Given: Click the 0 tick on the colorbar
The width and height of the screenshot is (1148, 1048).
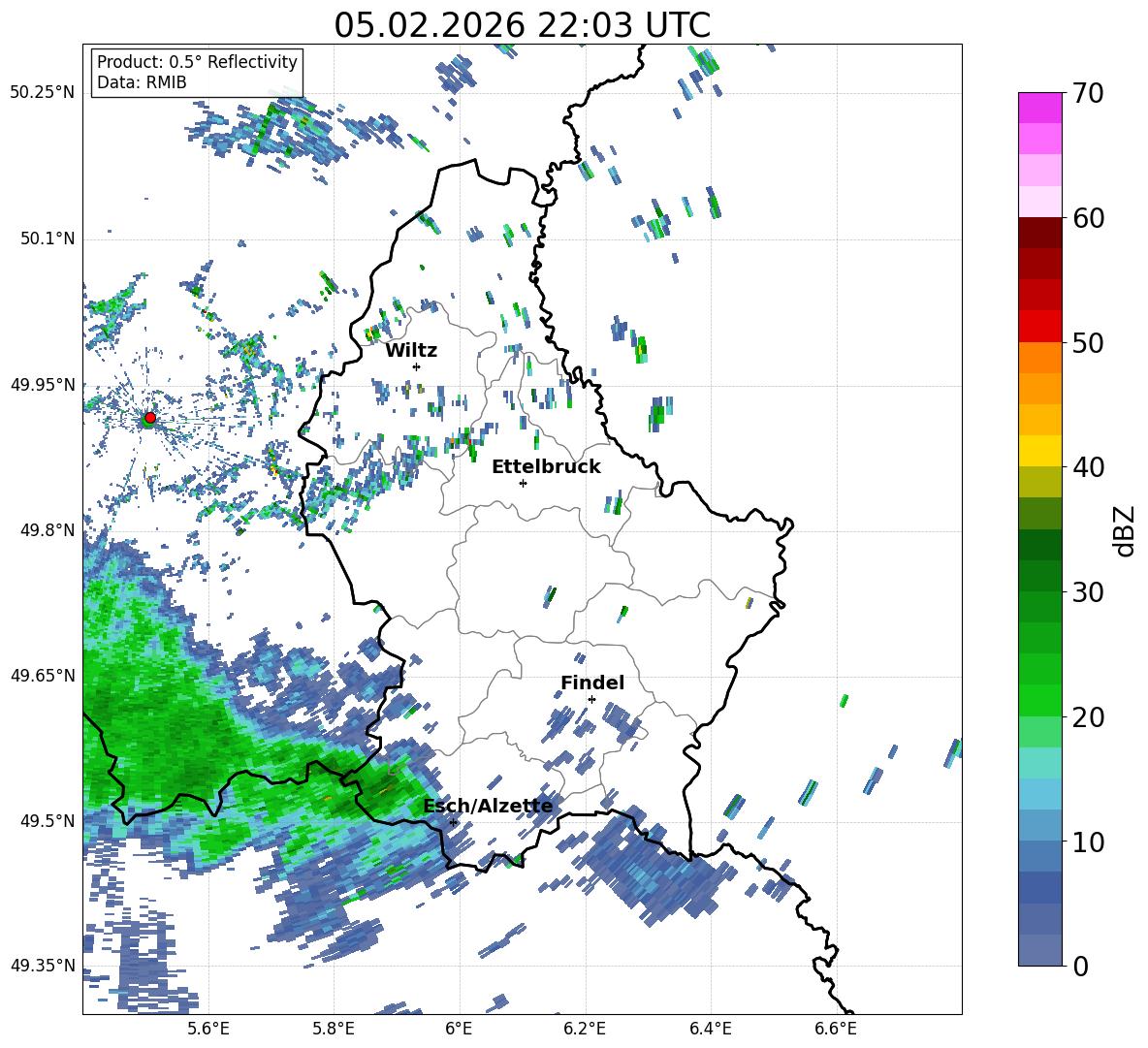Looking at the screenshot, I should coord(1080,966).
